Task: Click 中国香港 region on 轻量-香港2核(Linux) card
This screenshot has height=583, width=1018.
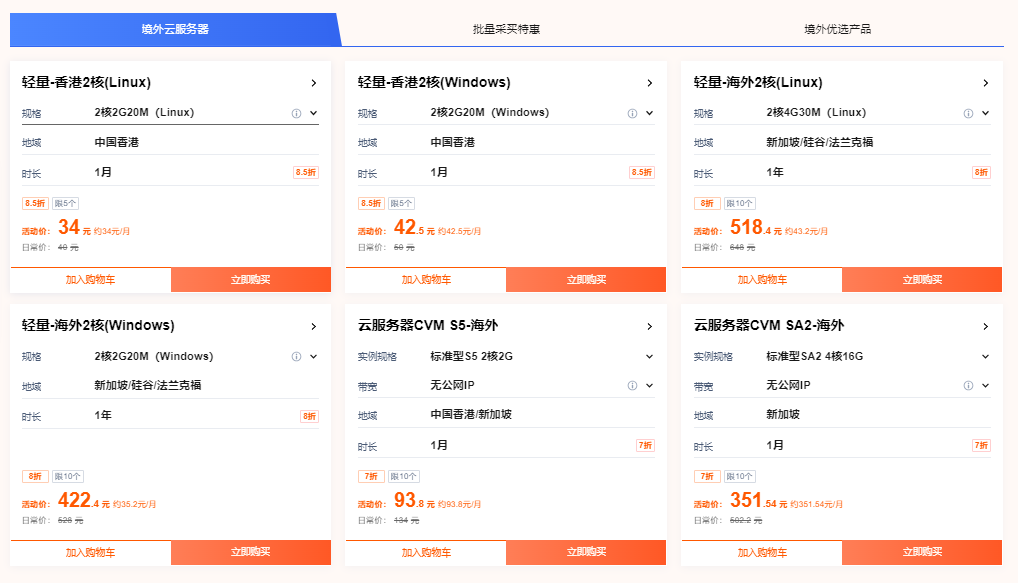Action: click(117, 142)
